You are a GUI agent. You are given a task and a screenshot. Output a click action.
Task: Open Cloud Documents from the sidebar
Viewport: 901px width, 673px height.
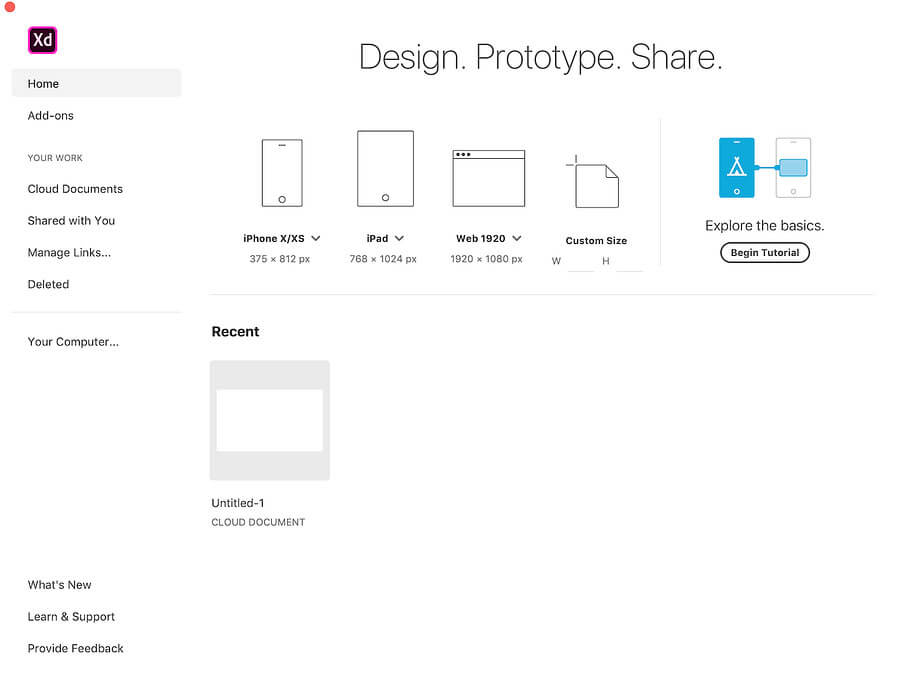(x=75, y=189)
